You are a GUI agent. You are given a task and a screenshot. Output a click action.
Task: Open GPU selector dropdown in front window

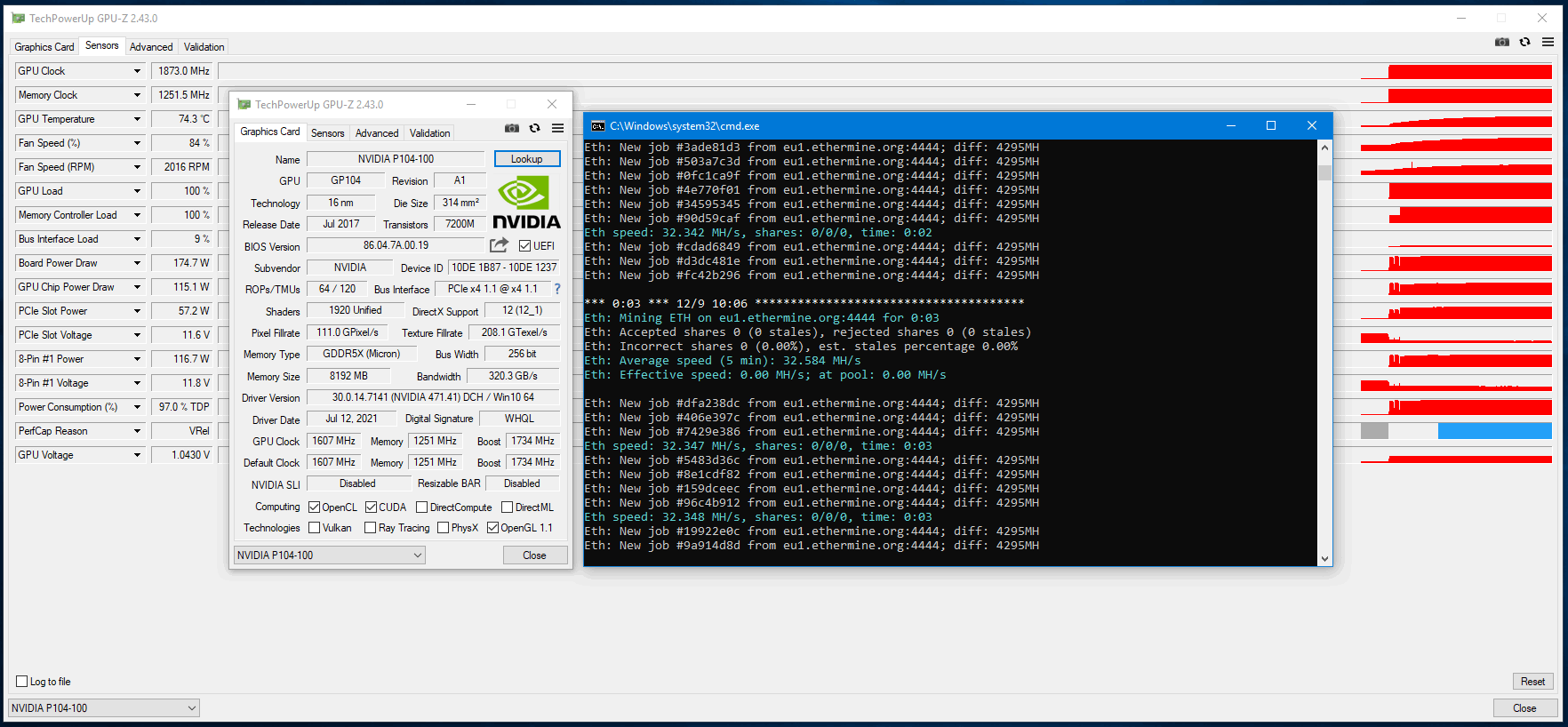(329, 555)
